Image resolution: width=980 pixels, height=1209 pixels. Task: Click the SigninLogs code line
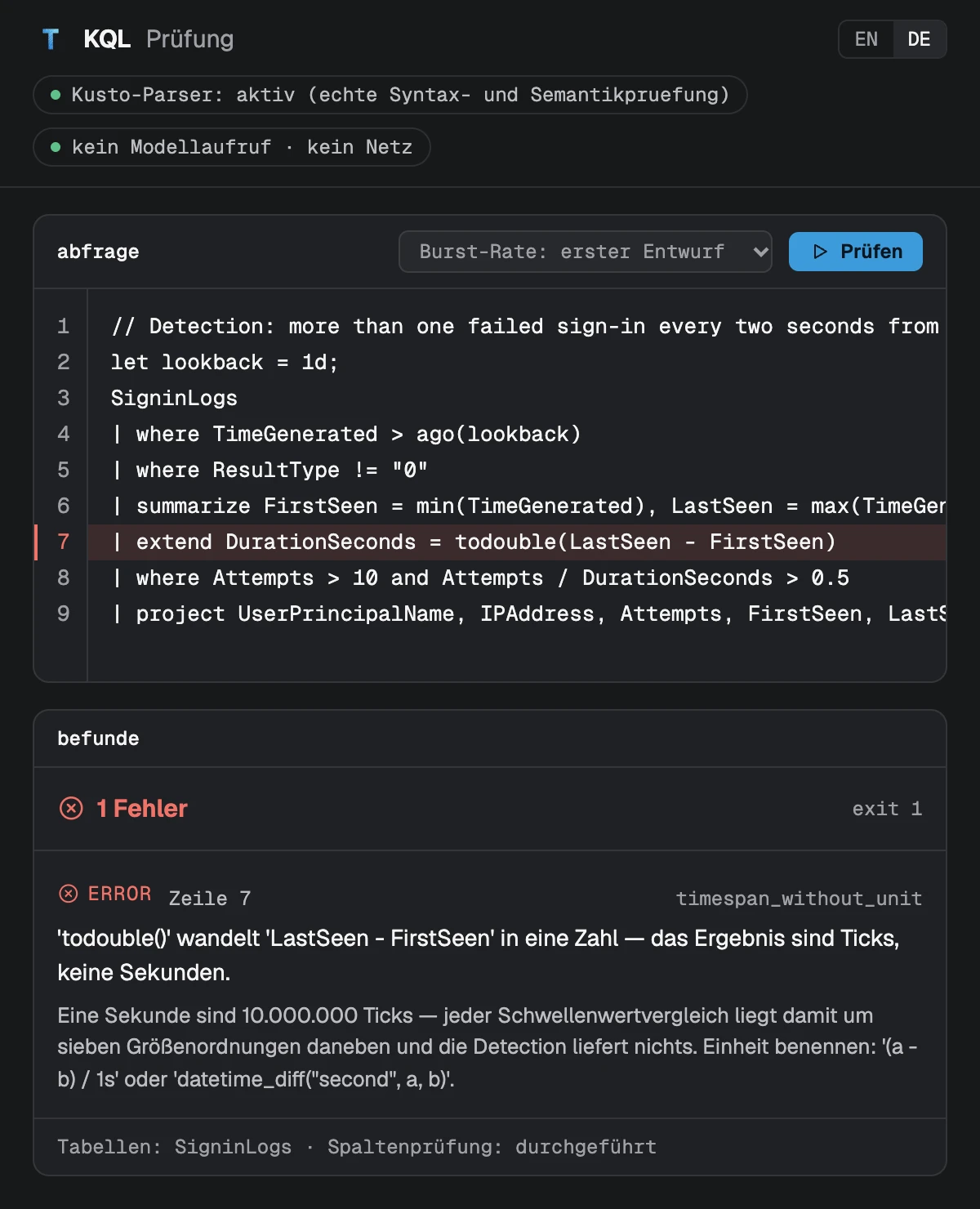[x=174, y=398]
